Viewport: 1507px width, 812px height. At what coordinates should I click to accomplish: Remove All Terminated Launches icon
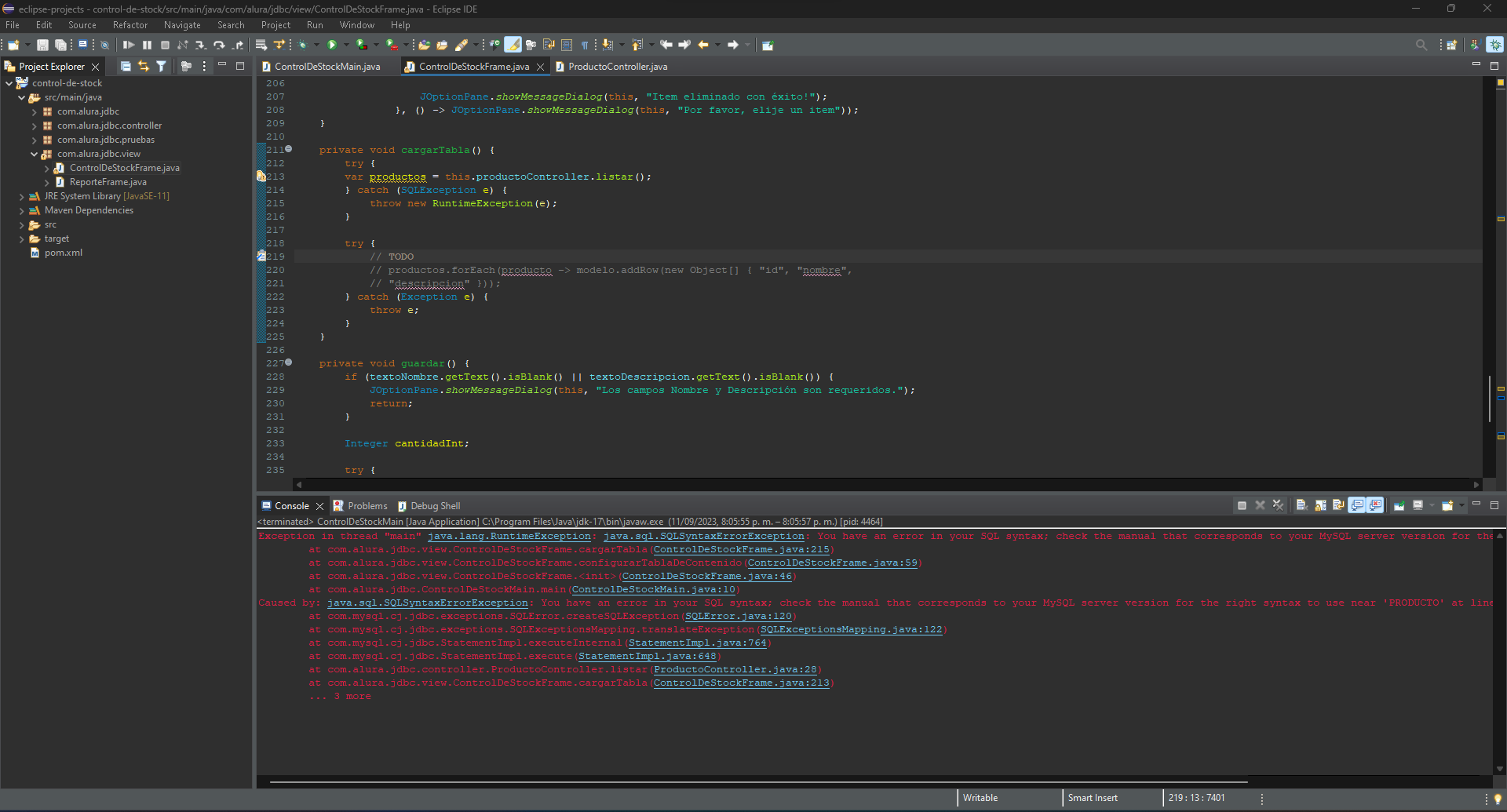pos(1279,505)
